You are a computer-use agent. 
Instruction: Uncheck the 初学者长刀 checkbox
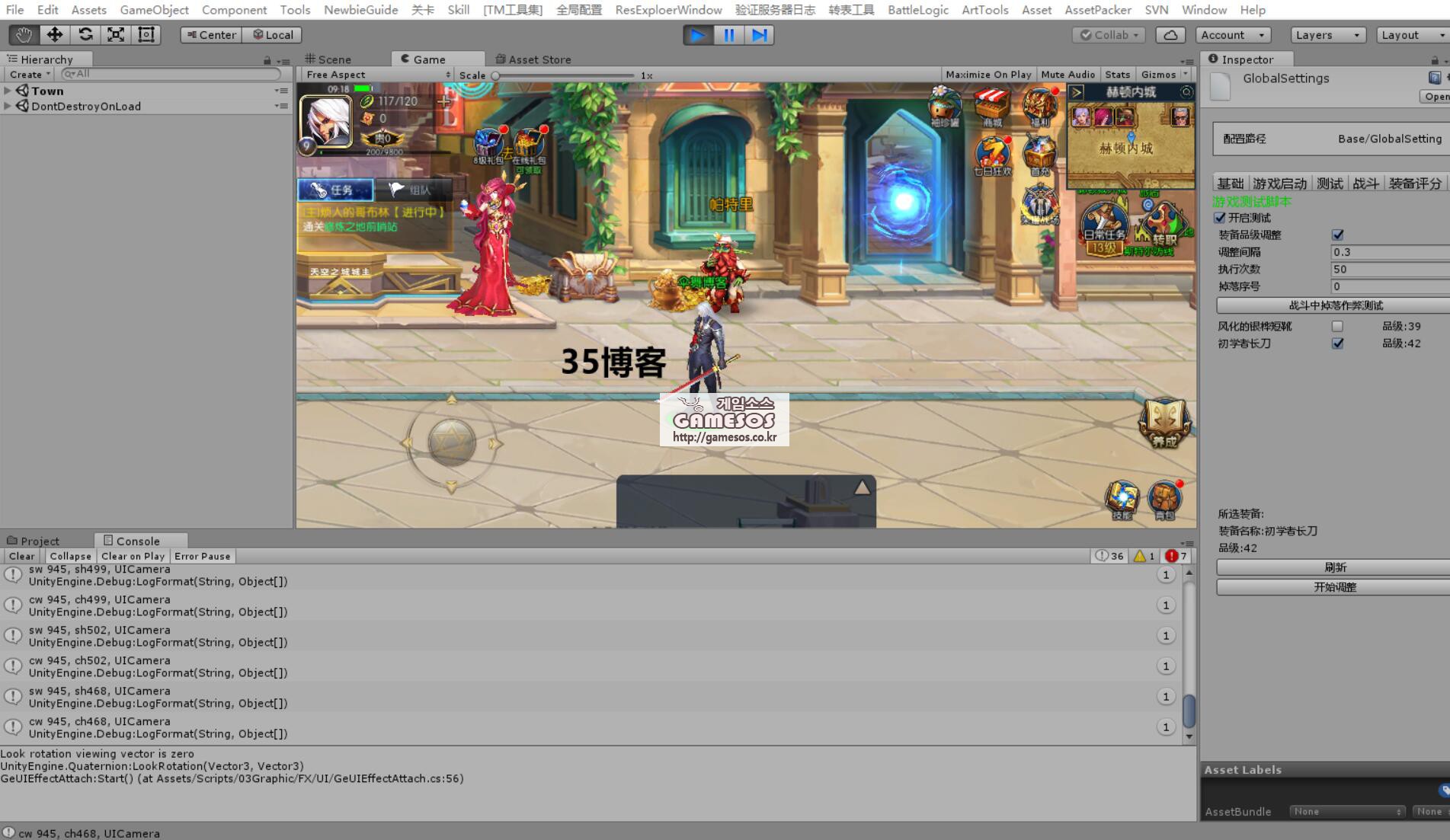pos(1337,343)
